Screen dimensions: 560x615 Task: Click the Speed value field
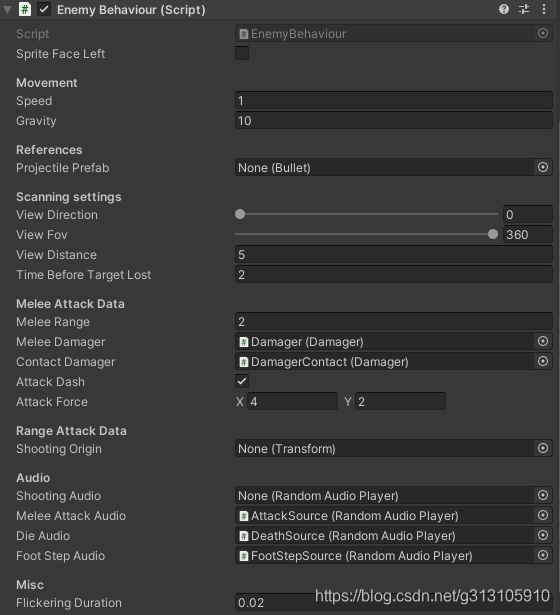point(394,101)
